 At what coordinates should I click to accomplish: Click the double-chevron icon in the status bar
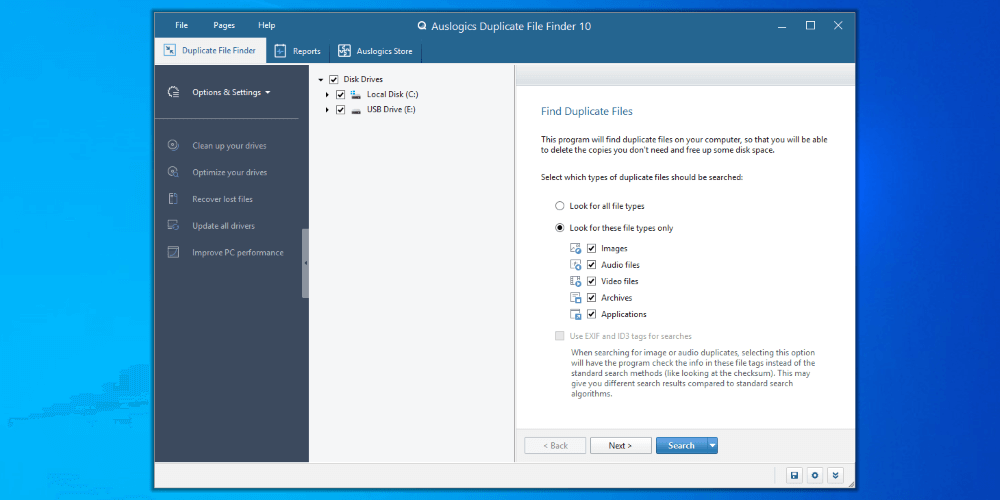coord(835,475)
